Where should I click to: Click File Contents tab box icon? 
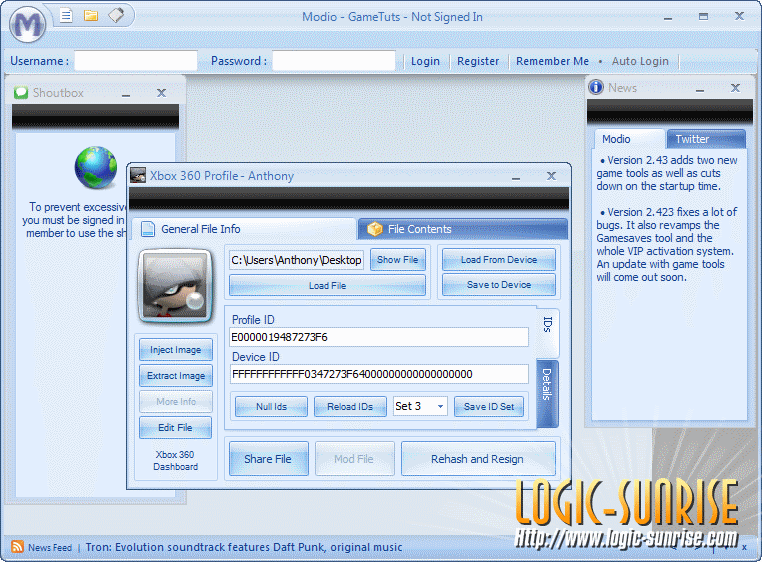point(374,228)
